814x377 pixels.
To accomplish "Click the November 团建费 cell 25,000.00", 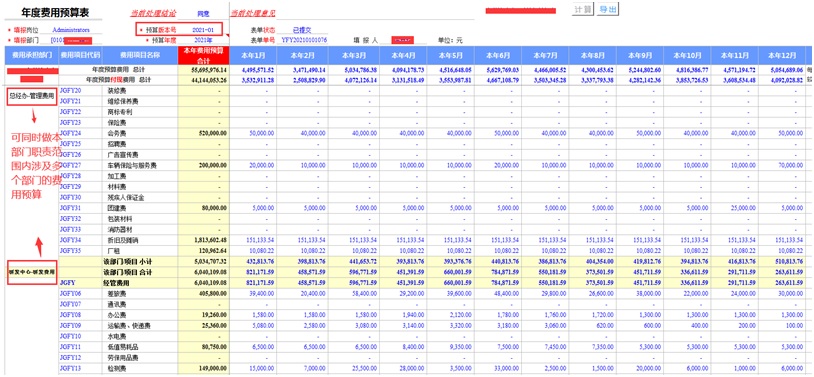I will tap(742, 208).
